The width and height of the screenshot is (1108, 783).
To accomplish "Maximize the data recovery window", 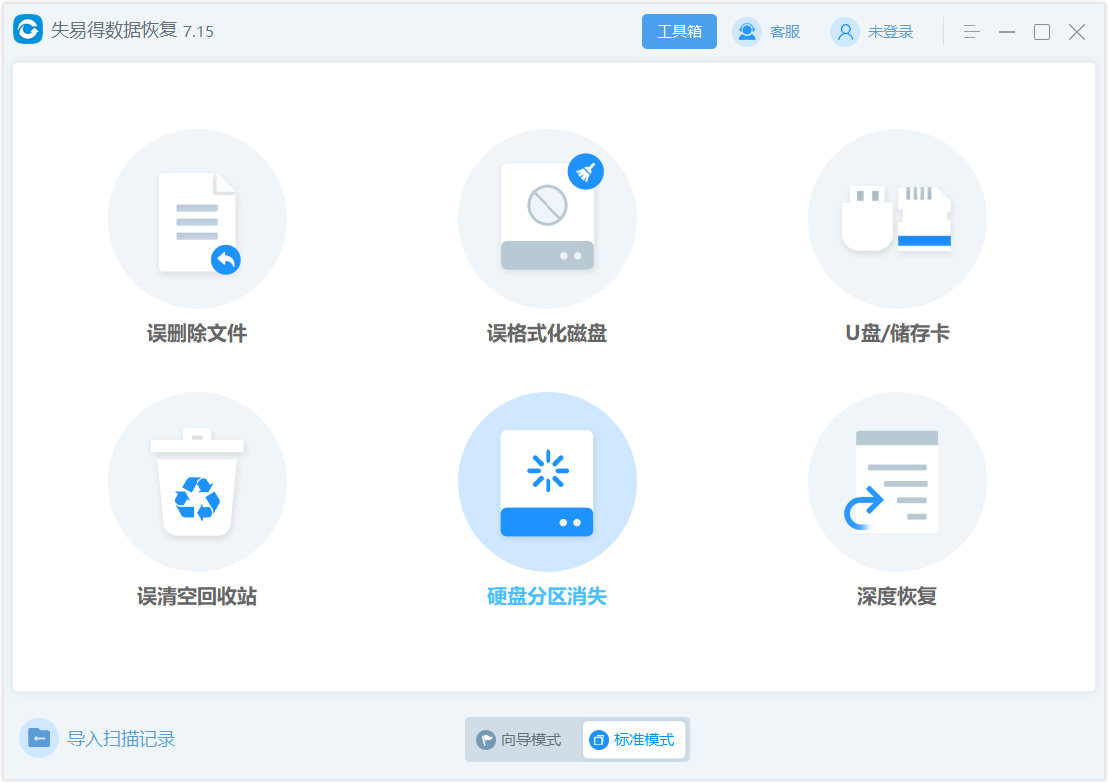I will (x=1042, y=32).
